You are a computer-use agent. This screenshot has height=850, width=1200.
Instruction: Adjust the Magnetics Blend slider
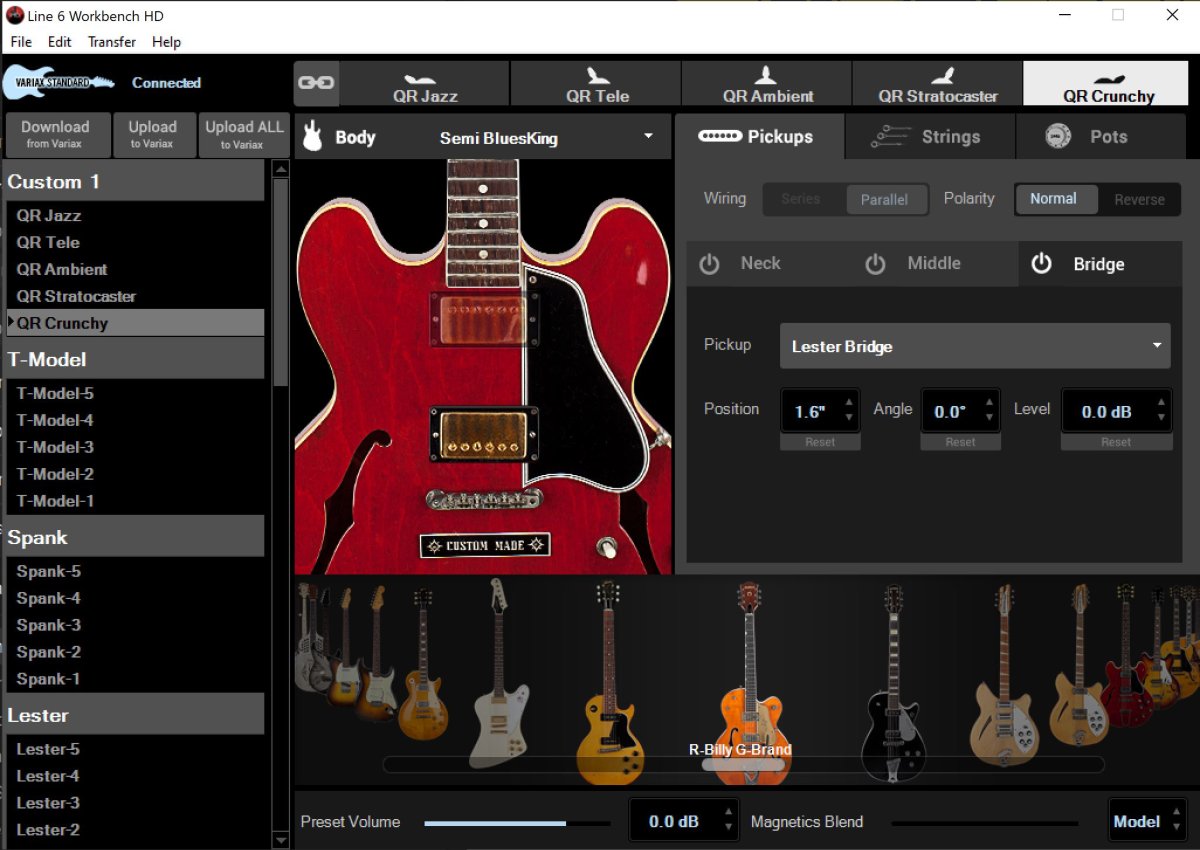click(x=985, y=823)
